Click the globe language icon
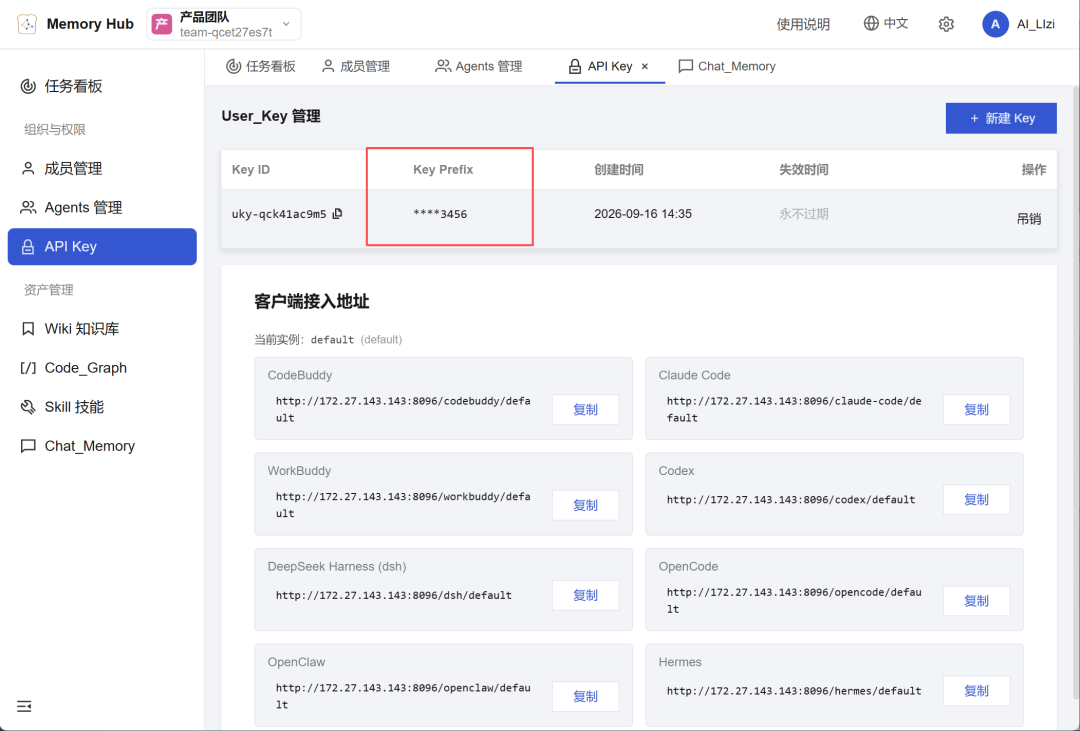This screenshot has height=731, width=1080. click(x=871, y=23)
